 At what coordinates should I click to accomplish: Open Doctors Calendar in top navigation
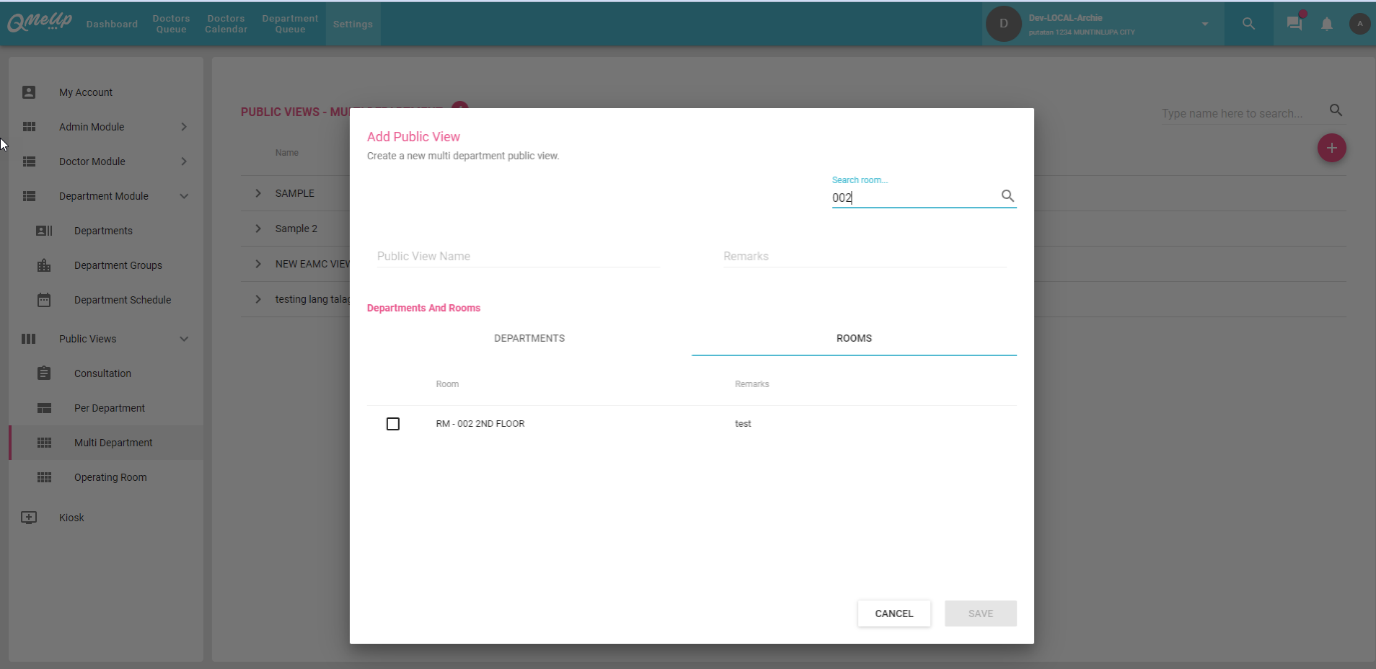click(x=226, y=24)
